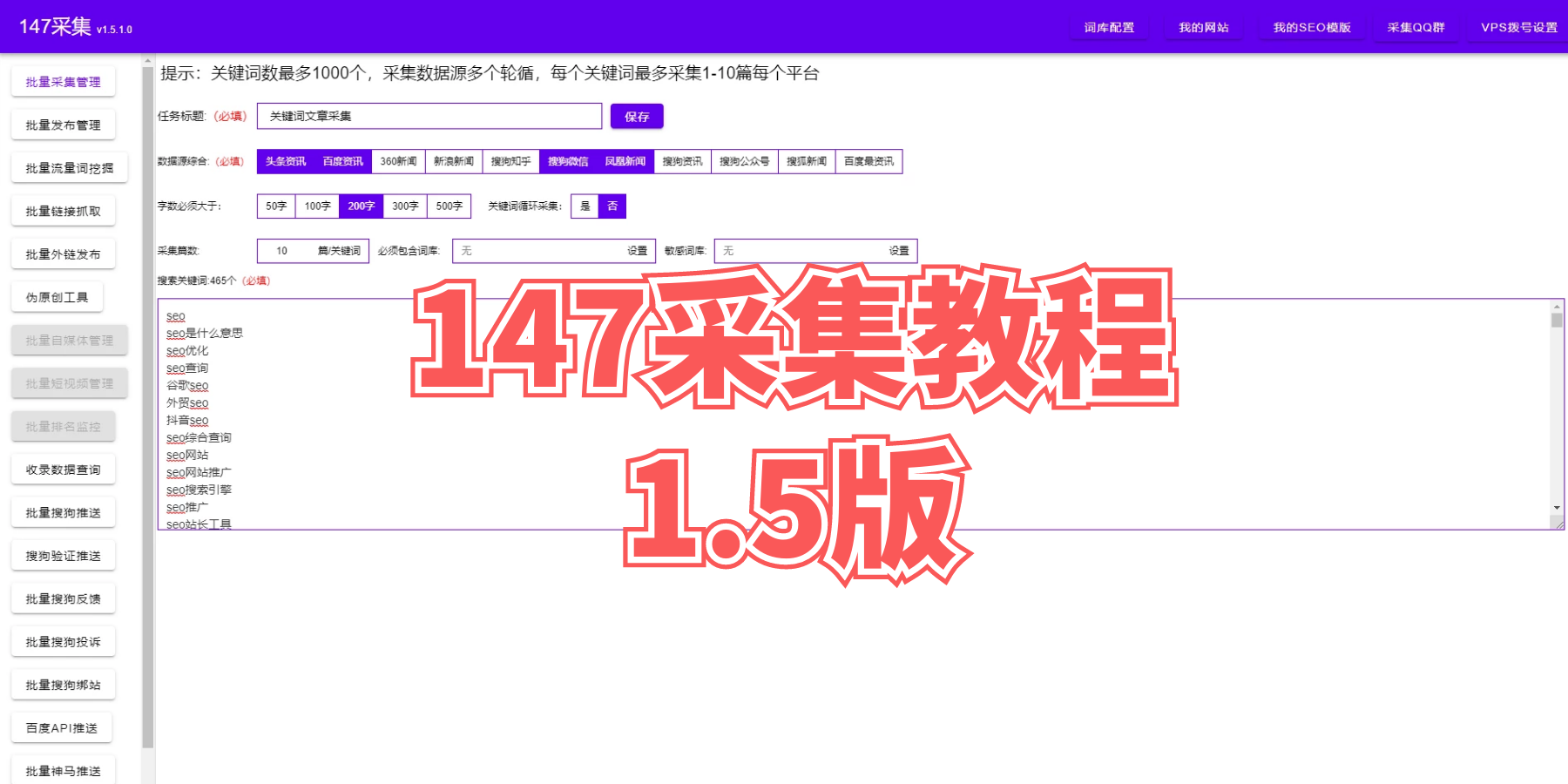This screenshot has height=784, width=1568.
Task: Click the 保存 button
Action: point(637,117)
